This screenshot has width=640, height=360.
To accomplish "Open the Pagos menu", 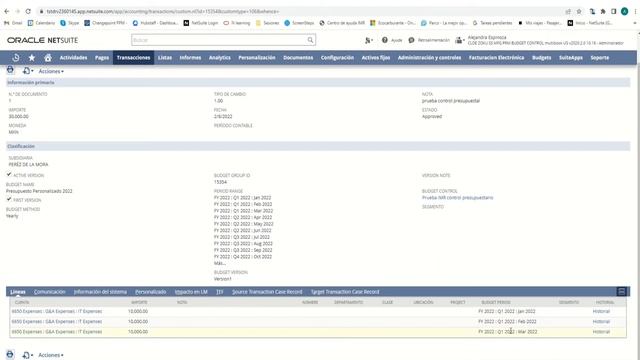I will point(102,58).
